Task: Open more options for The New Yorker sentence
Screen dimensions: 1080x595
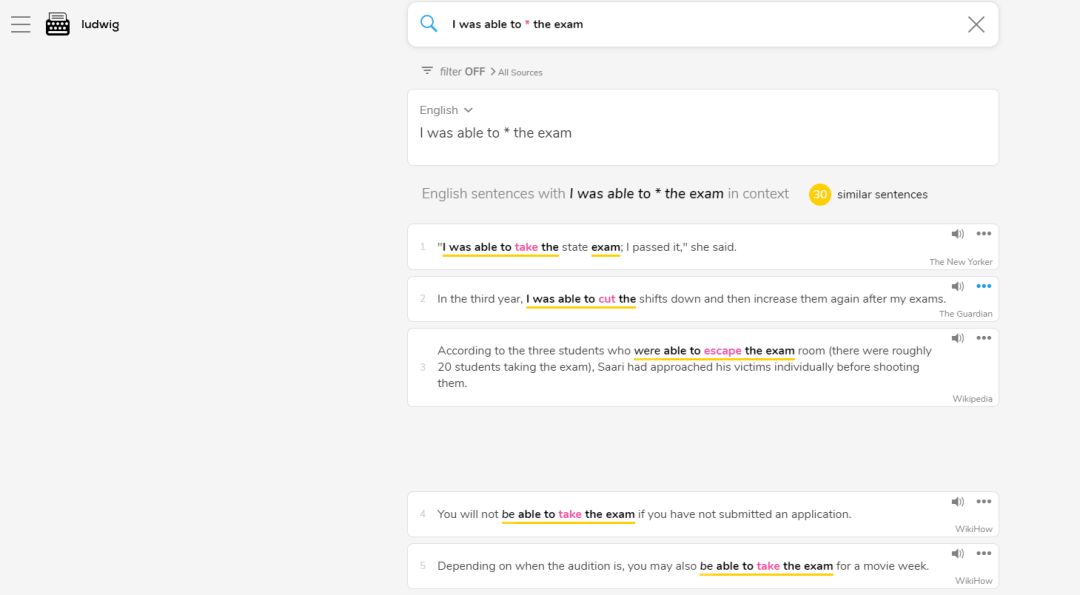Action: point(984,234)
